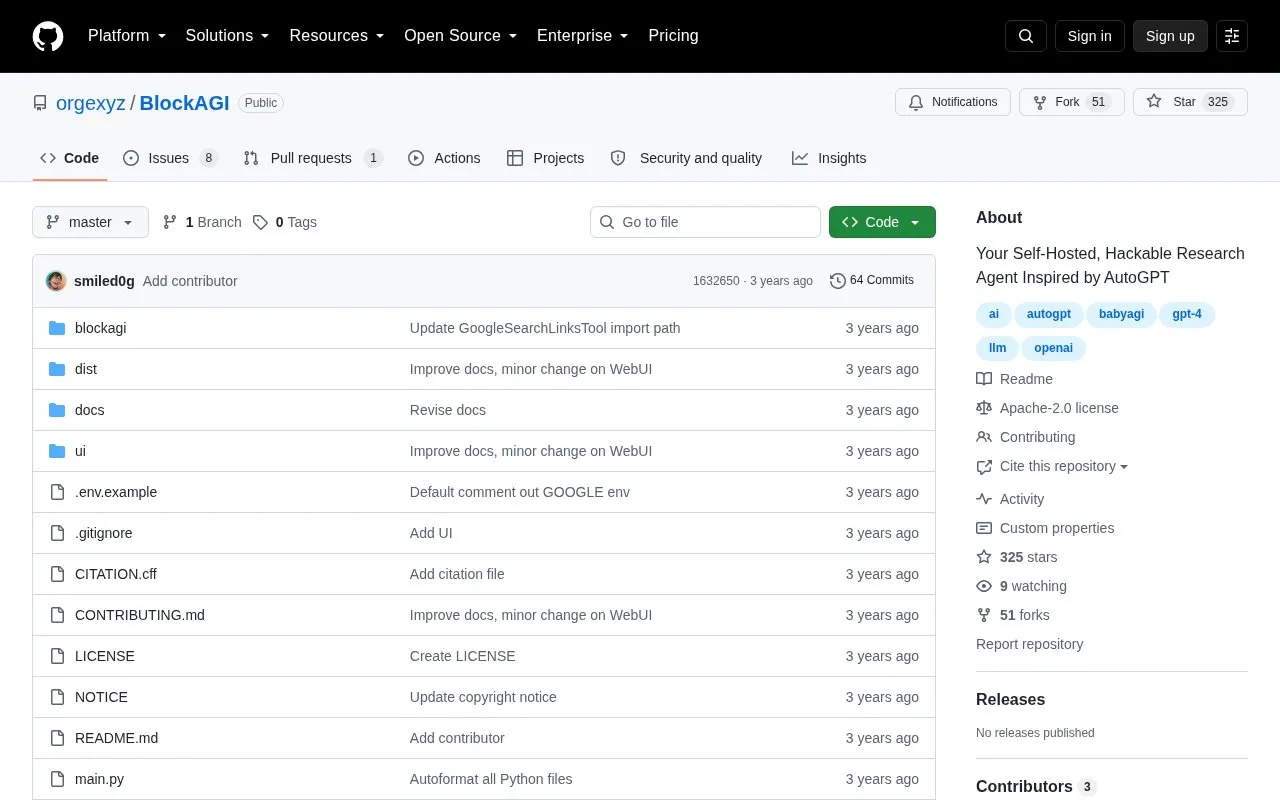This screenshot has width=1280, height=800.
Task: Click the bell icon beside Notifications
Action: (916, 102)
